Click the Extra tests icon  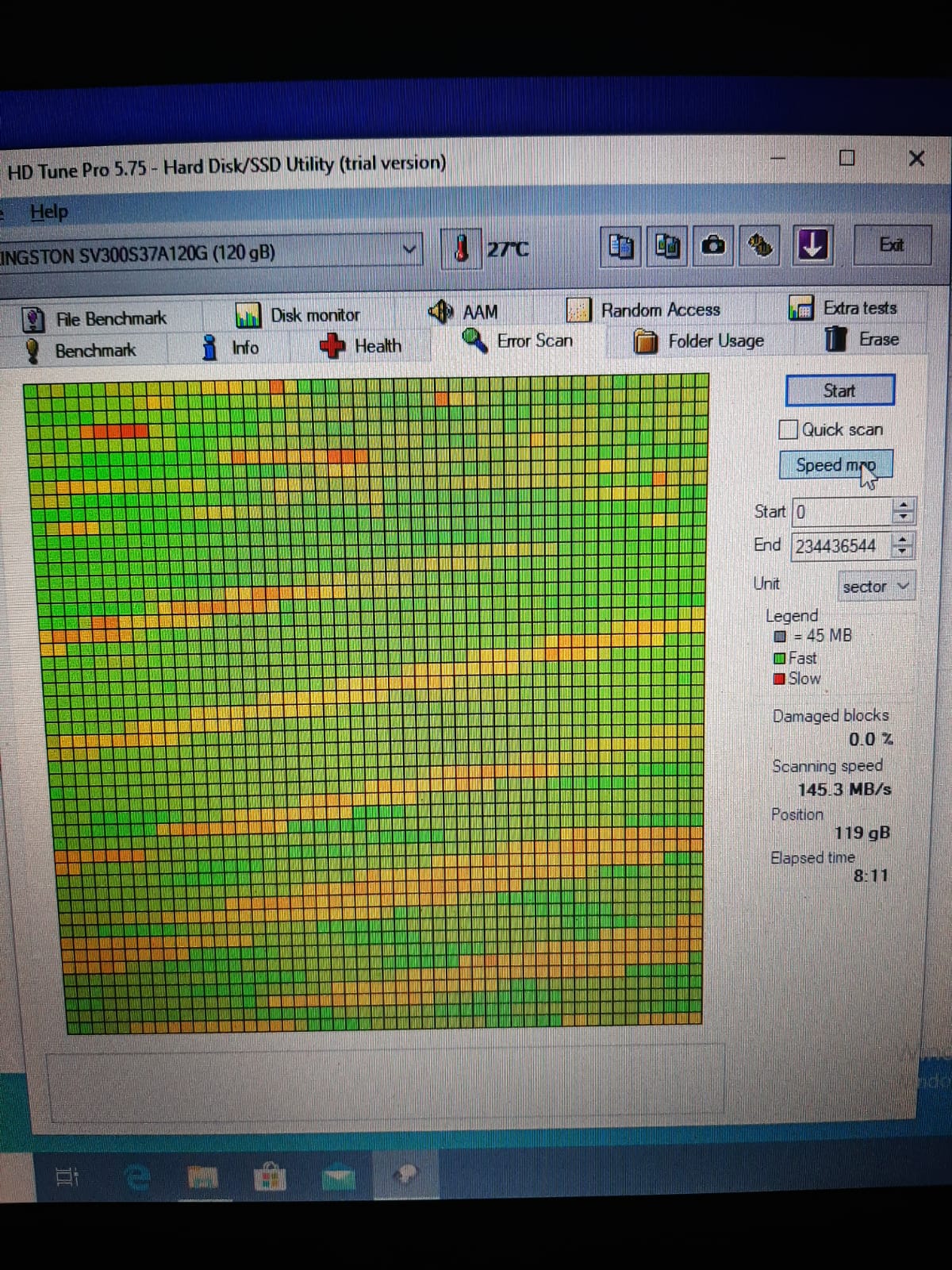click(x=801, y=309)
